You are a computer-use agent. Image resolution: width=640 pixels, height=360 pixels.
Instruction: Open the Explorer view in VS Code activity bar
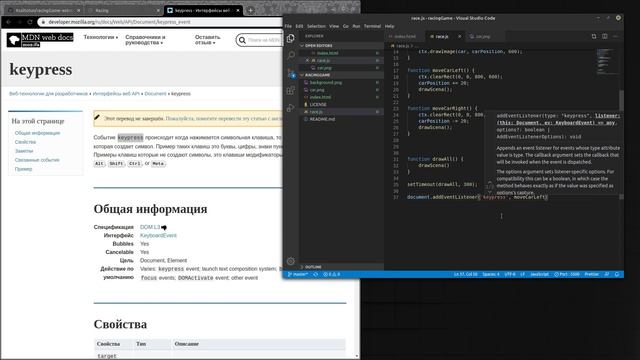[291, 38]
